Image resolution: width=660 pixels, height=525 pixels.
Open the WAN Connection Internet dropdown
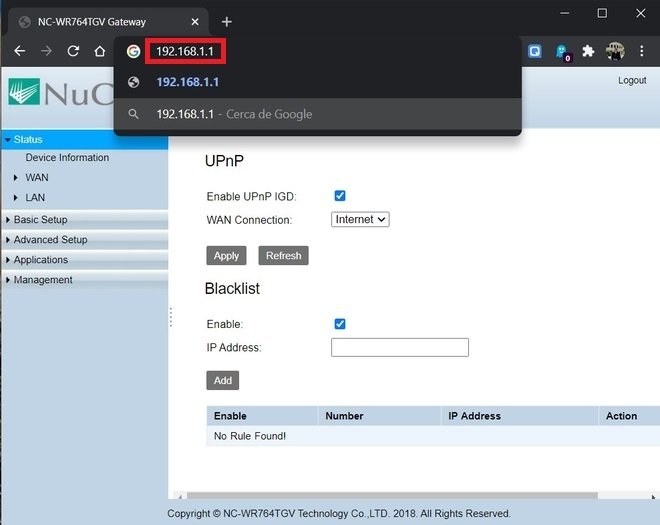pos(360,219)
